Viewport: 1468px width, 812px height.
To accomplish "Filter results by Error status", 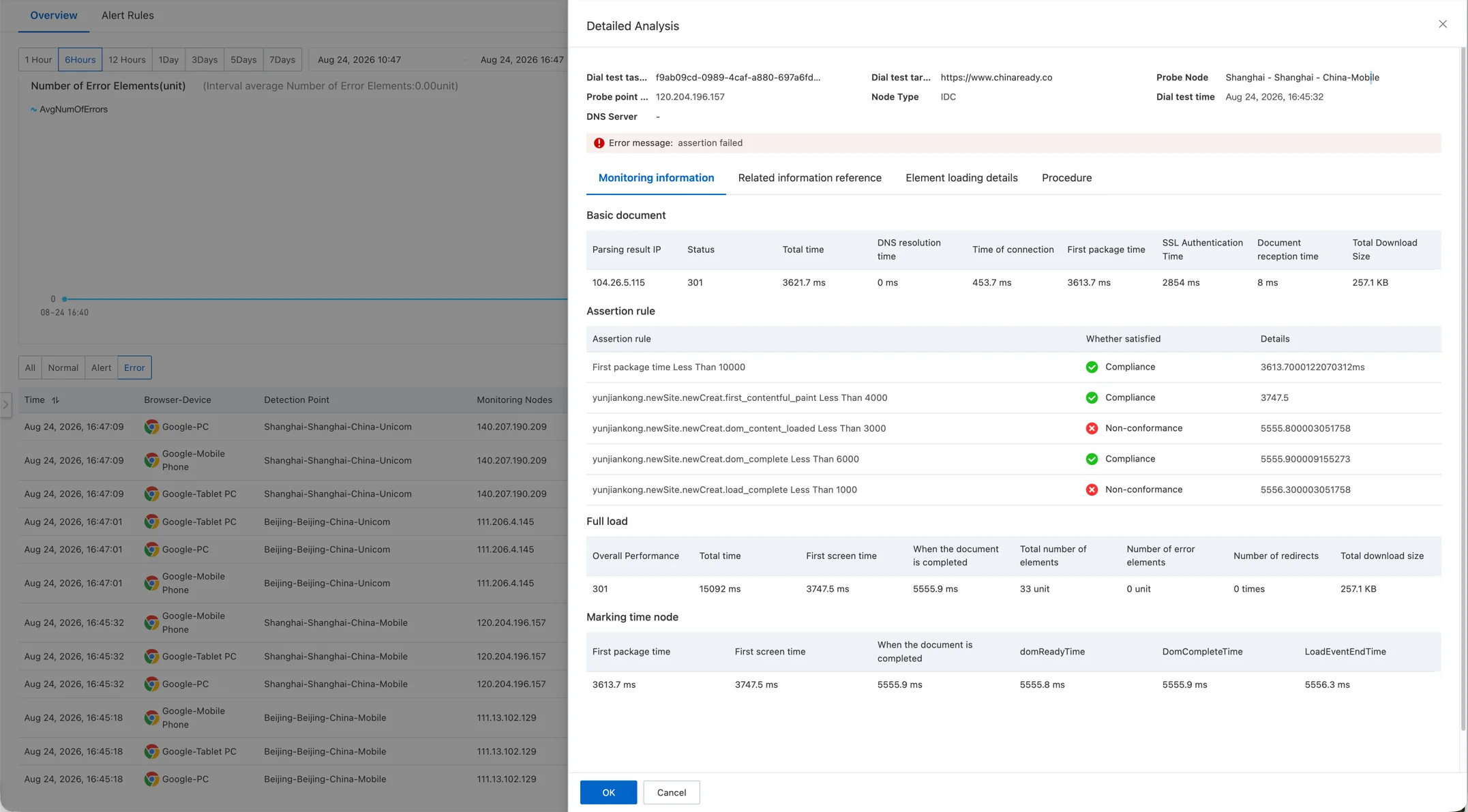I will coord(134,367).
